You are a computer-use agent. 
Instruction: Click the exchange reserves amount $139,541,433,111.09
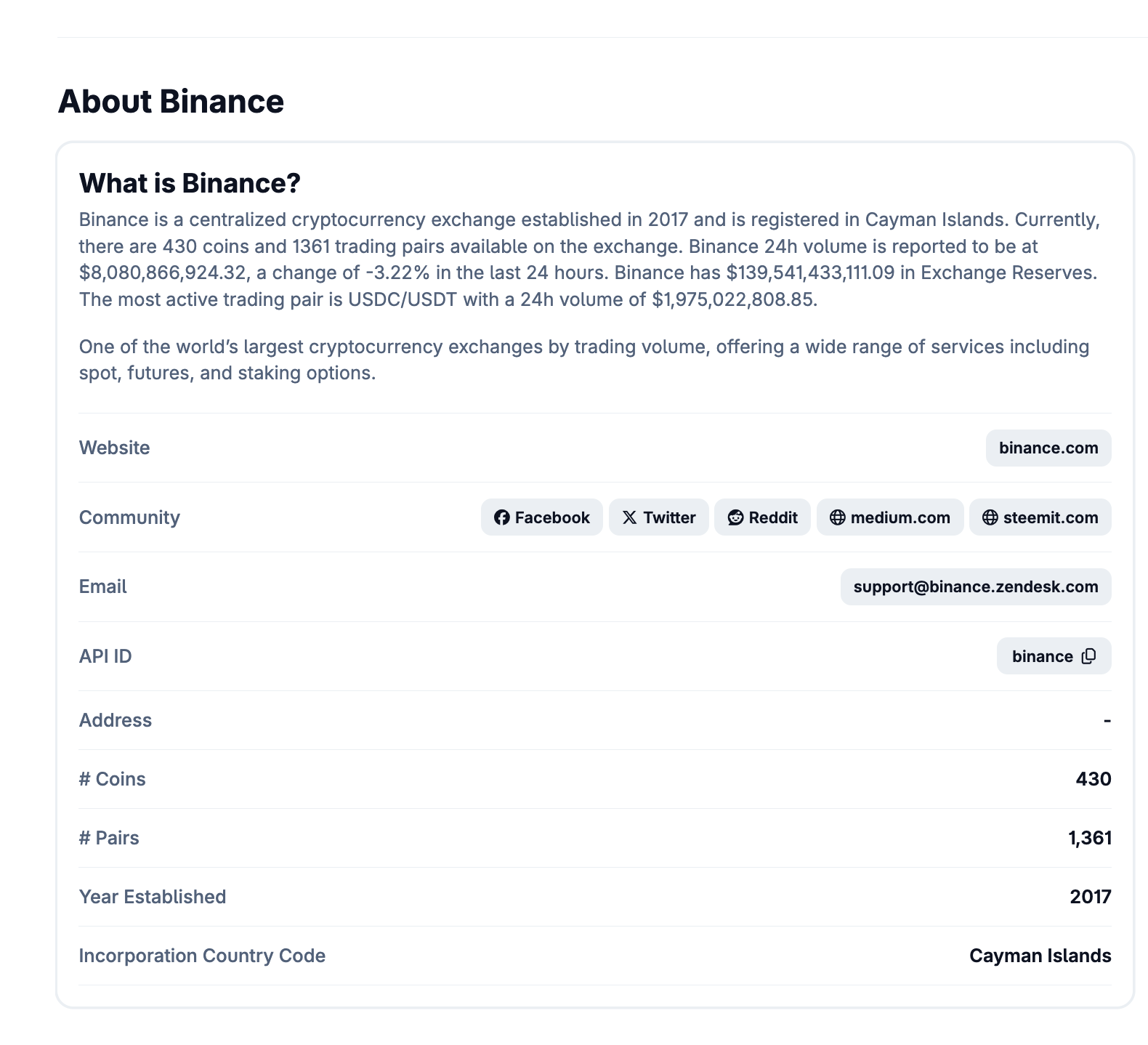click(x=811, y=273)
